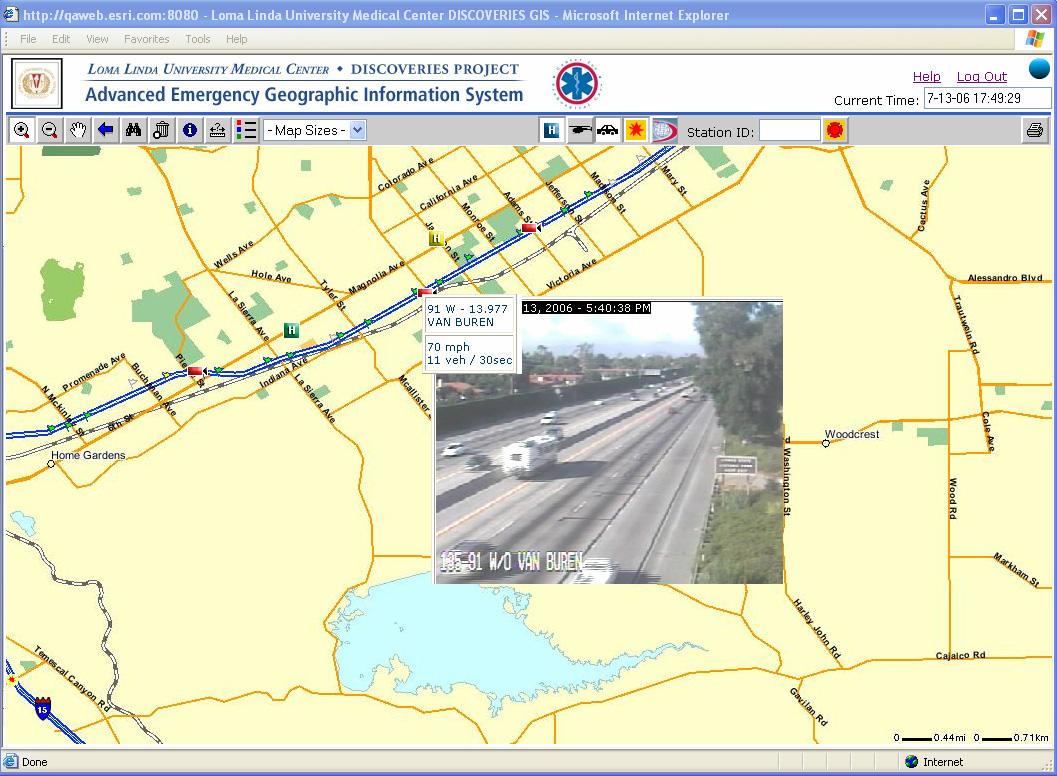Print the map with printer icon

(x=1034, y=130)
